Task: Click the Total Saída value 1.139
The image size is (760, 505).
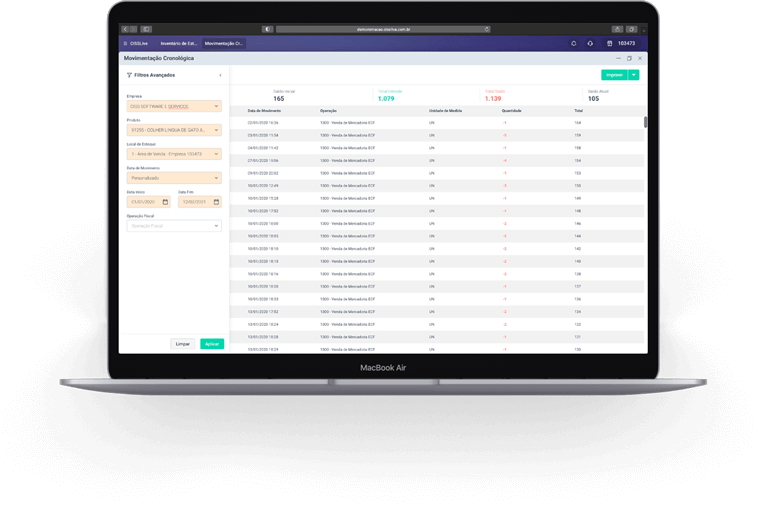Action: coord(493,99)
